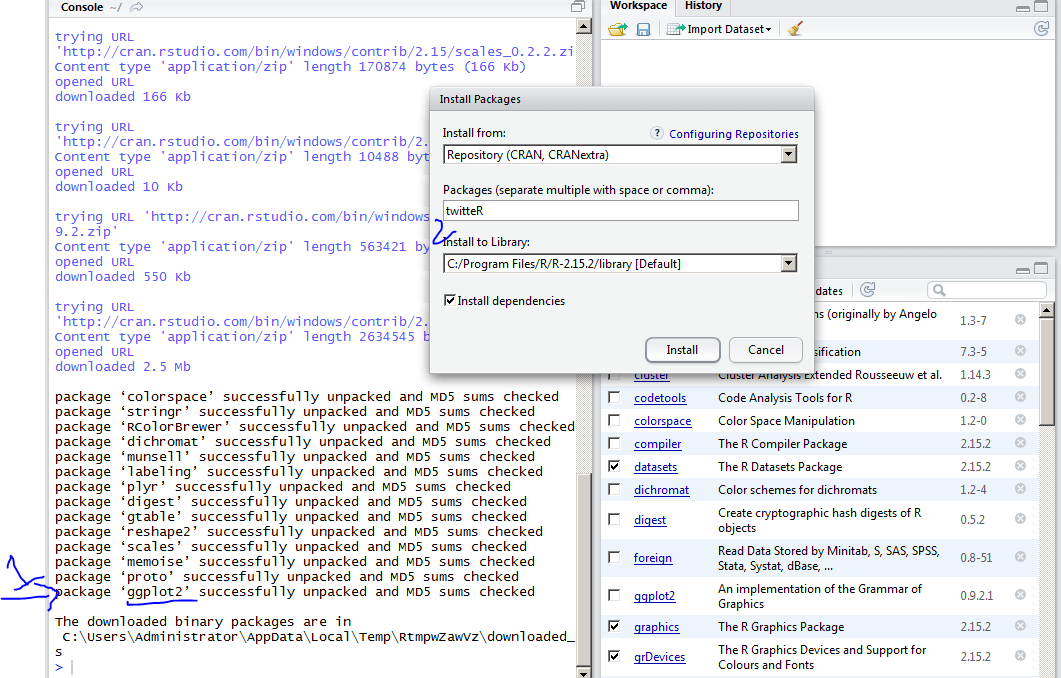The width and height of the screenshot is (1061, 678).
Task: Refresh the Packages list icon
Action: point(867,290)
